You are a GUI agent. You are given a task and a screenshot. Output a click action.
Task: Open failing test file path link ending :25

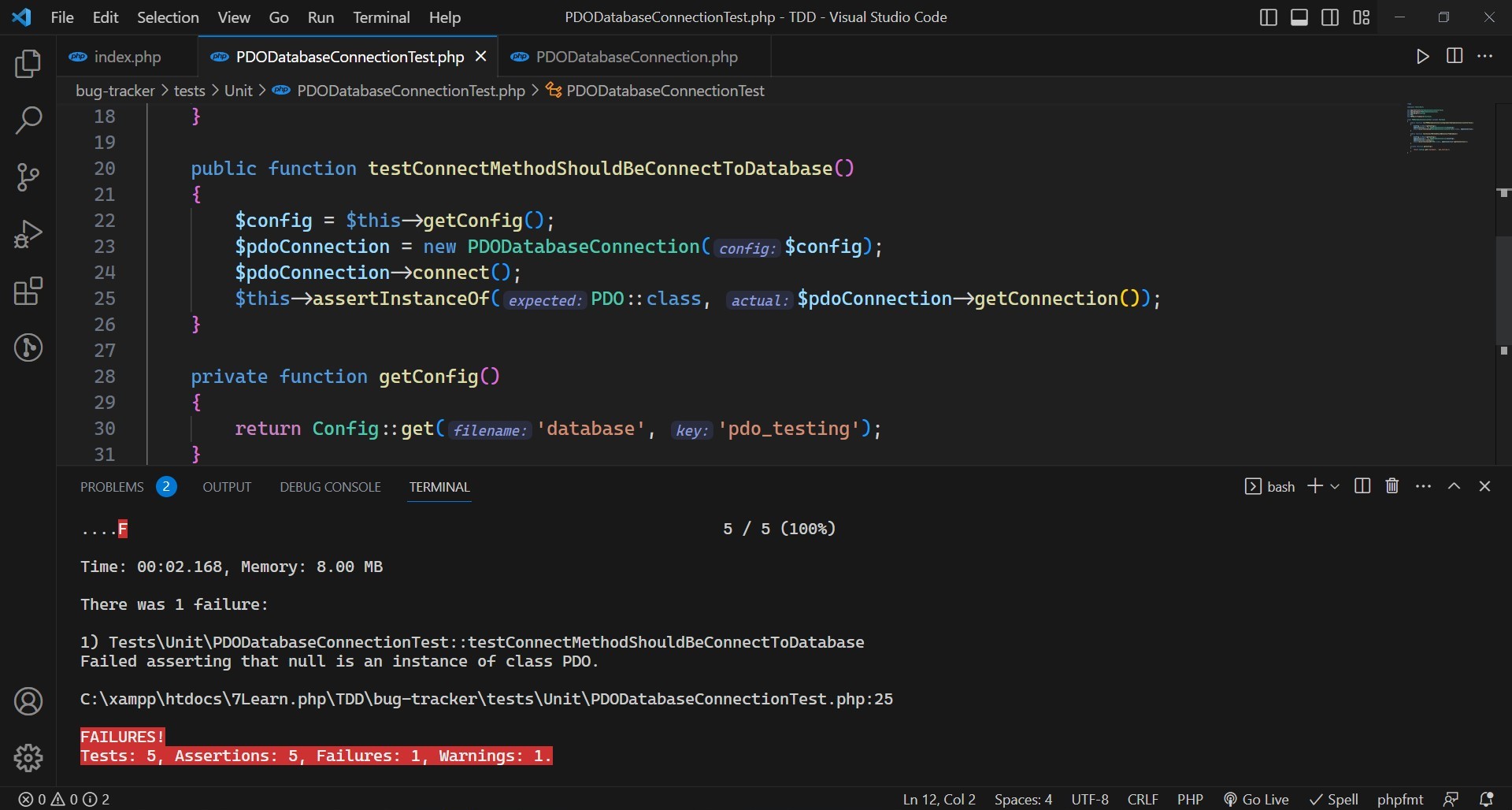pos(487,699)
